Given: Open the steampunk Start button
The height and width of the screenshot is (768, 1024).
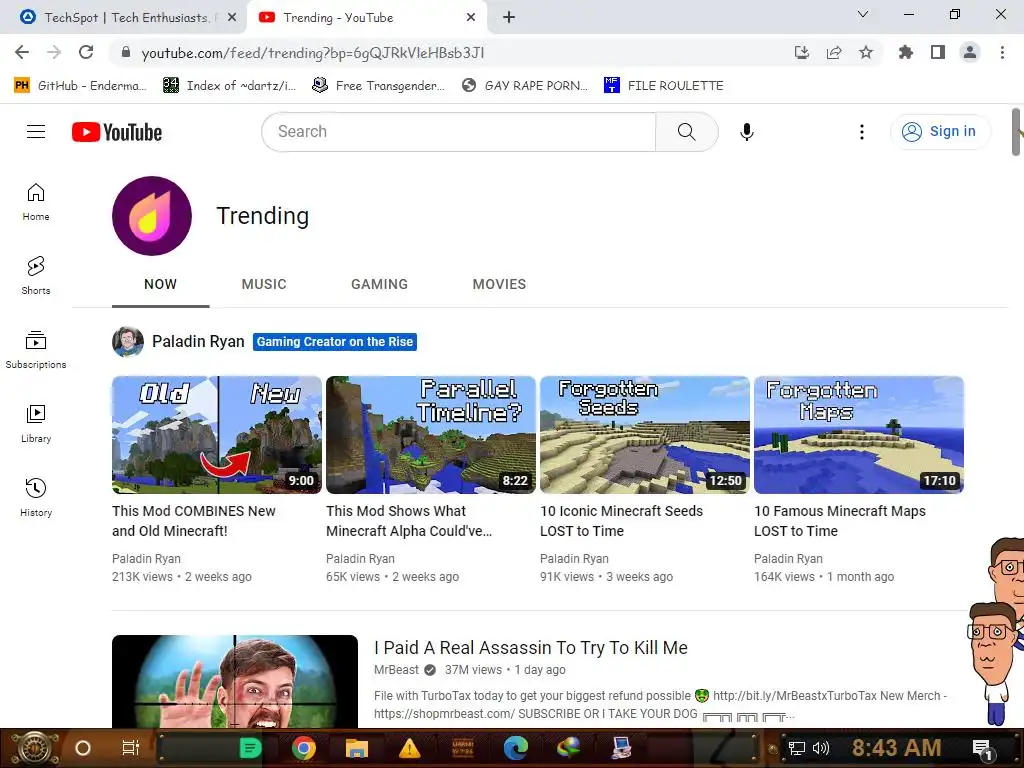Looking at the screenshot, I should (33, 748).
